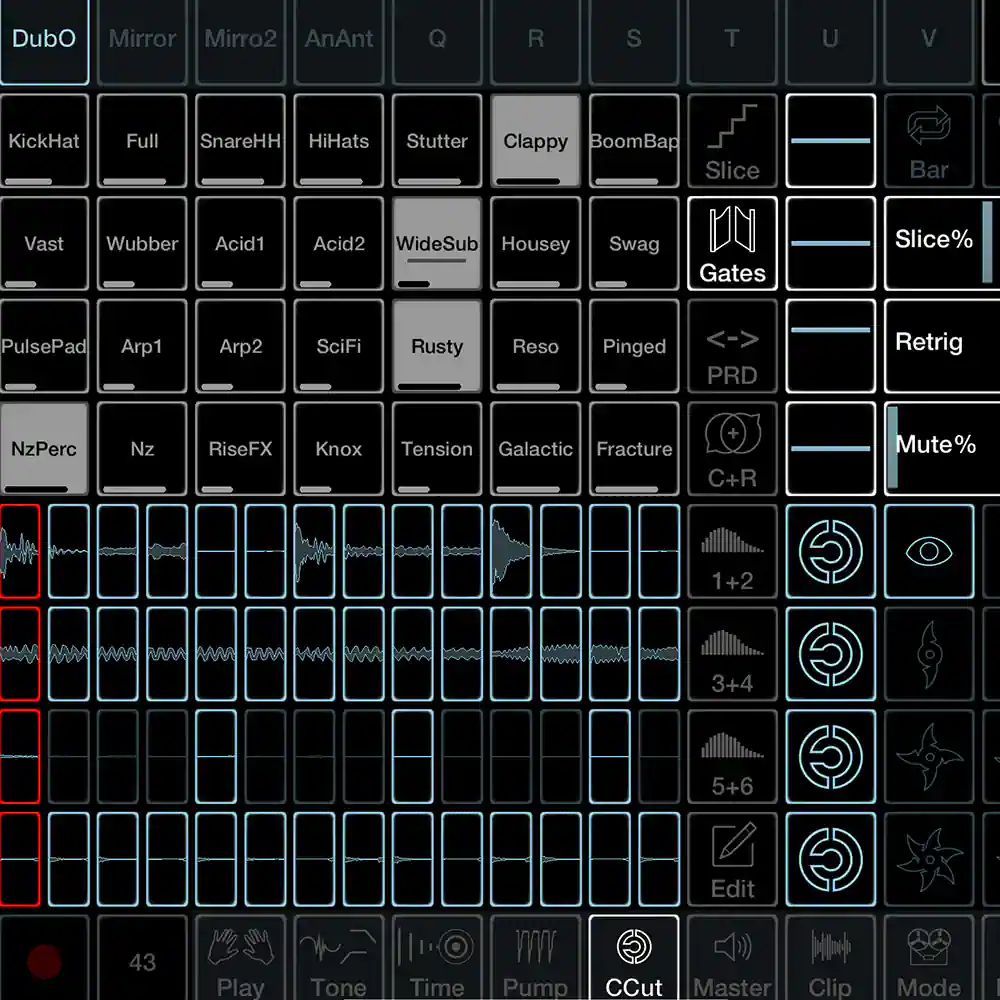The image size is (1000, 1000).
Task: Switch to the Mirro2 preset tab
Action: click(x=240, y=40)
